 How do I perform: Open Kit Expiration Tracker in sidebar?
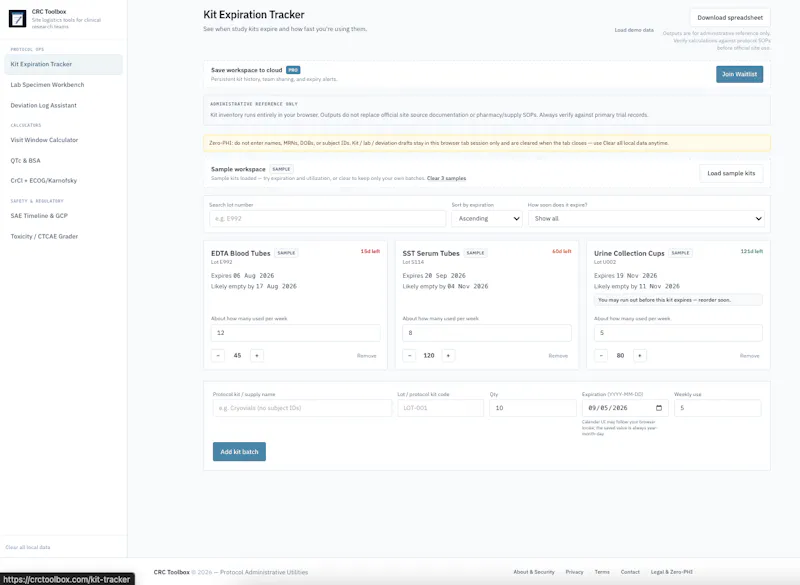(63, 64)
